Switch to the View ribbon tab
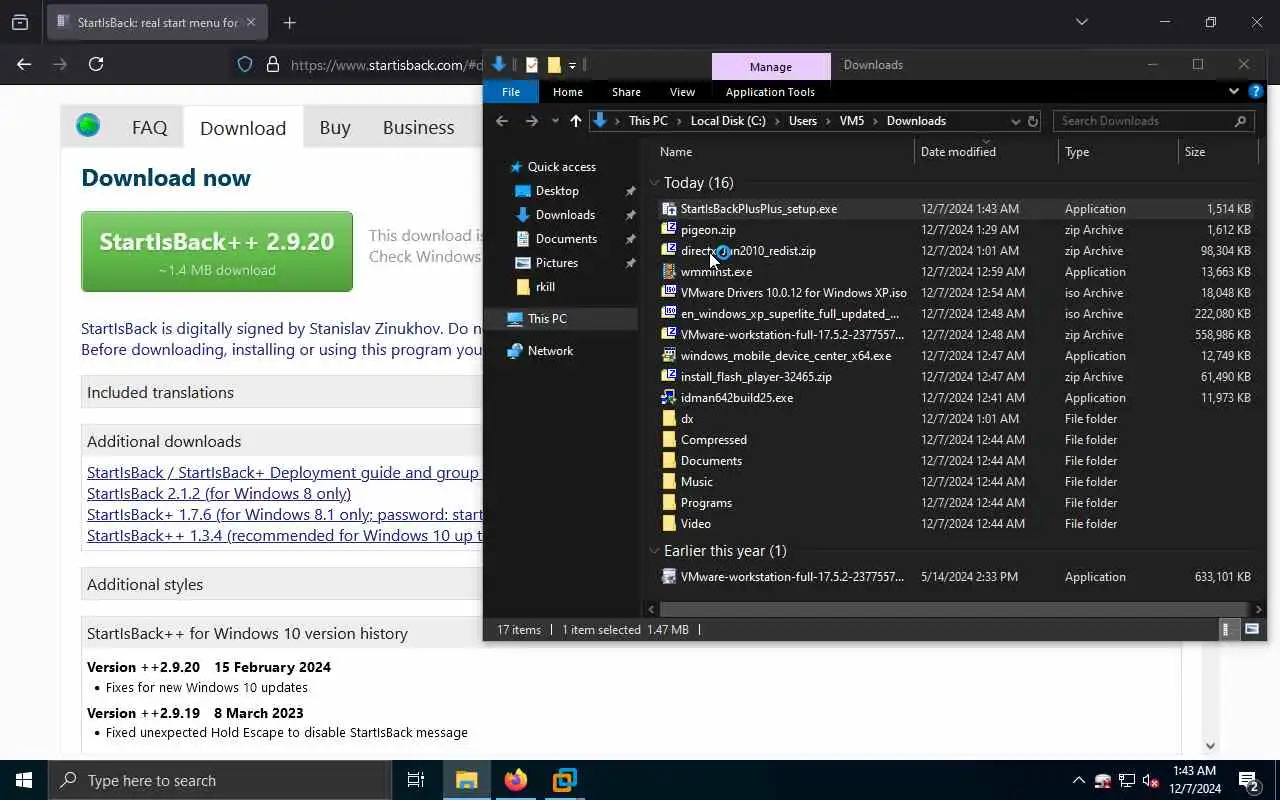 pos(682,92)
